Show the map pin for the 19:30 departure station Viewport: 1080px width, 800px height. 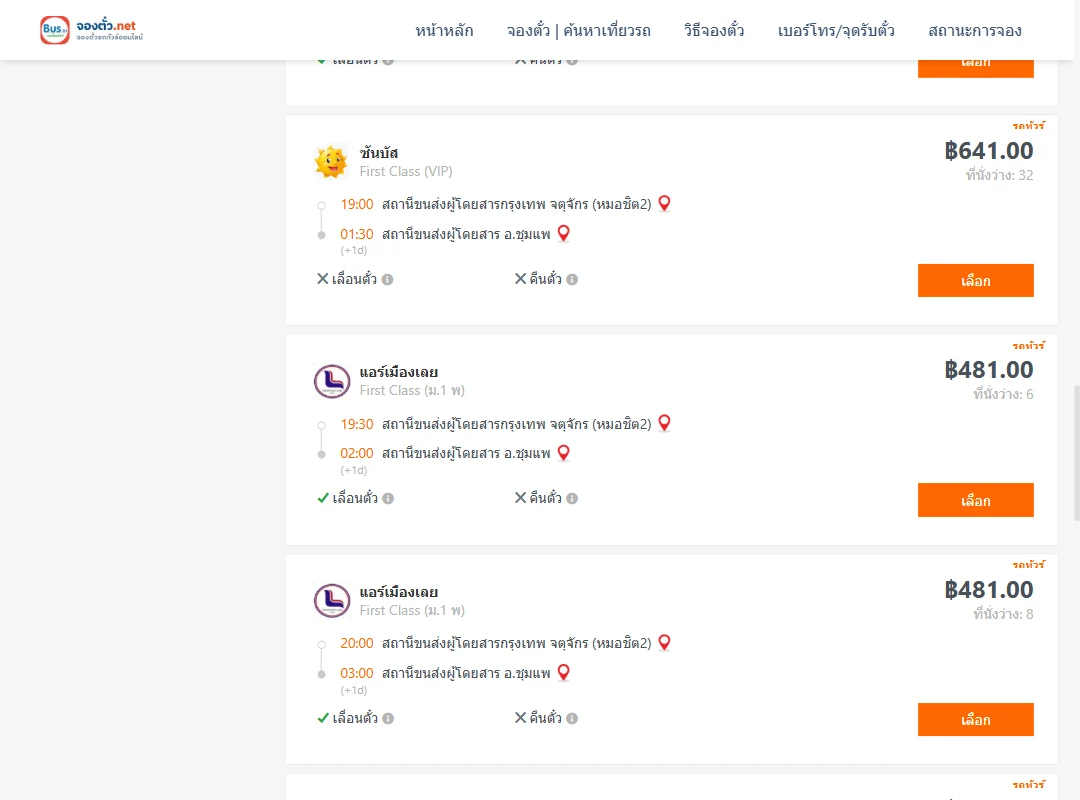pos(664,423)
